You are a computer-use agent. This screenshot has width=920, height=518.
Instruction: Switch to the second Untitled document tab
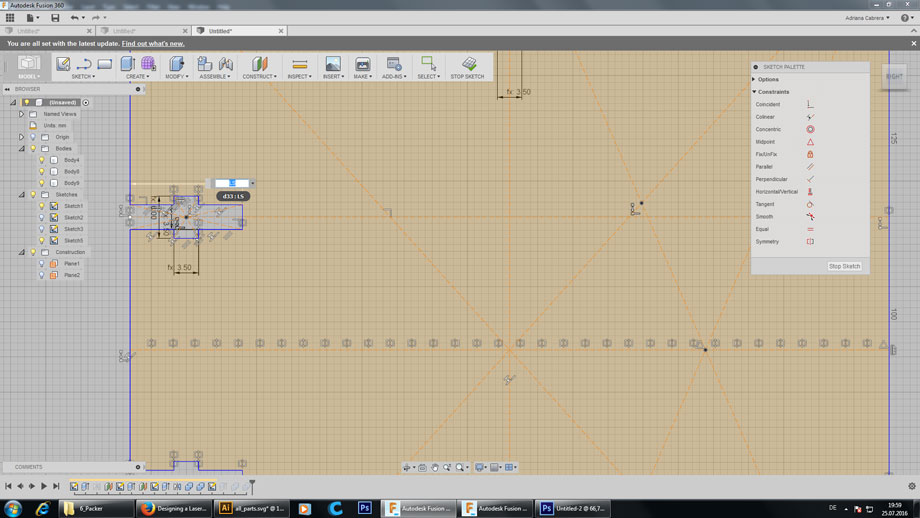144,31
